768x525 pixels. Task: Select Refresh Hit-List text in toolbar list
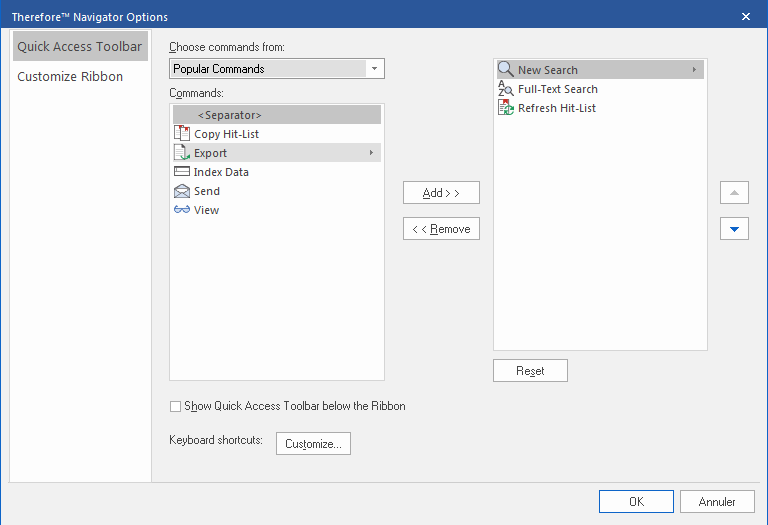pyautogui.click(x=557, y=108)
